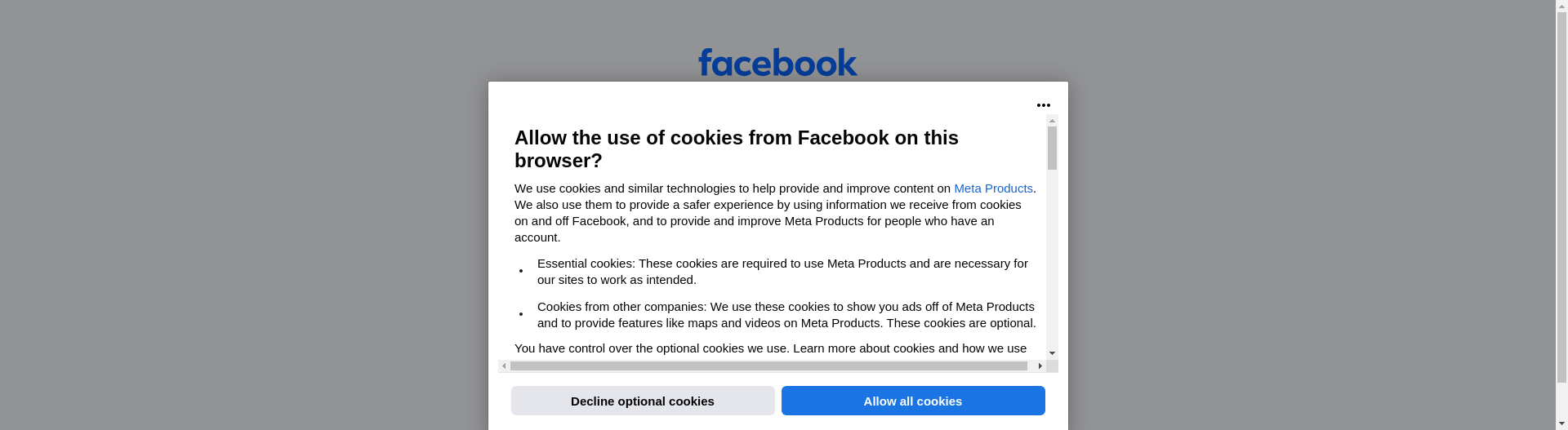The height and width of the screenshot is (430, 1568).
Task: Click the Essential cookies bullet text
Action: pyautogui.click(x=782, y=272)
